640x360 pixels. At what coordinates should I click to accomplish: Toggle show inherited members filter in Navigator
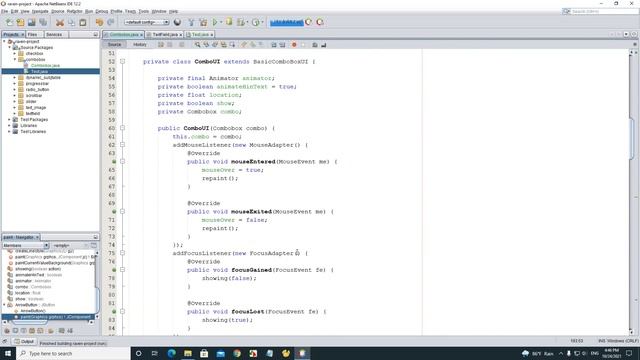(7, 331)
